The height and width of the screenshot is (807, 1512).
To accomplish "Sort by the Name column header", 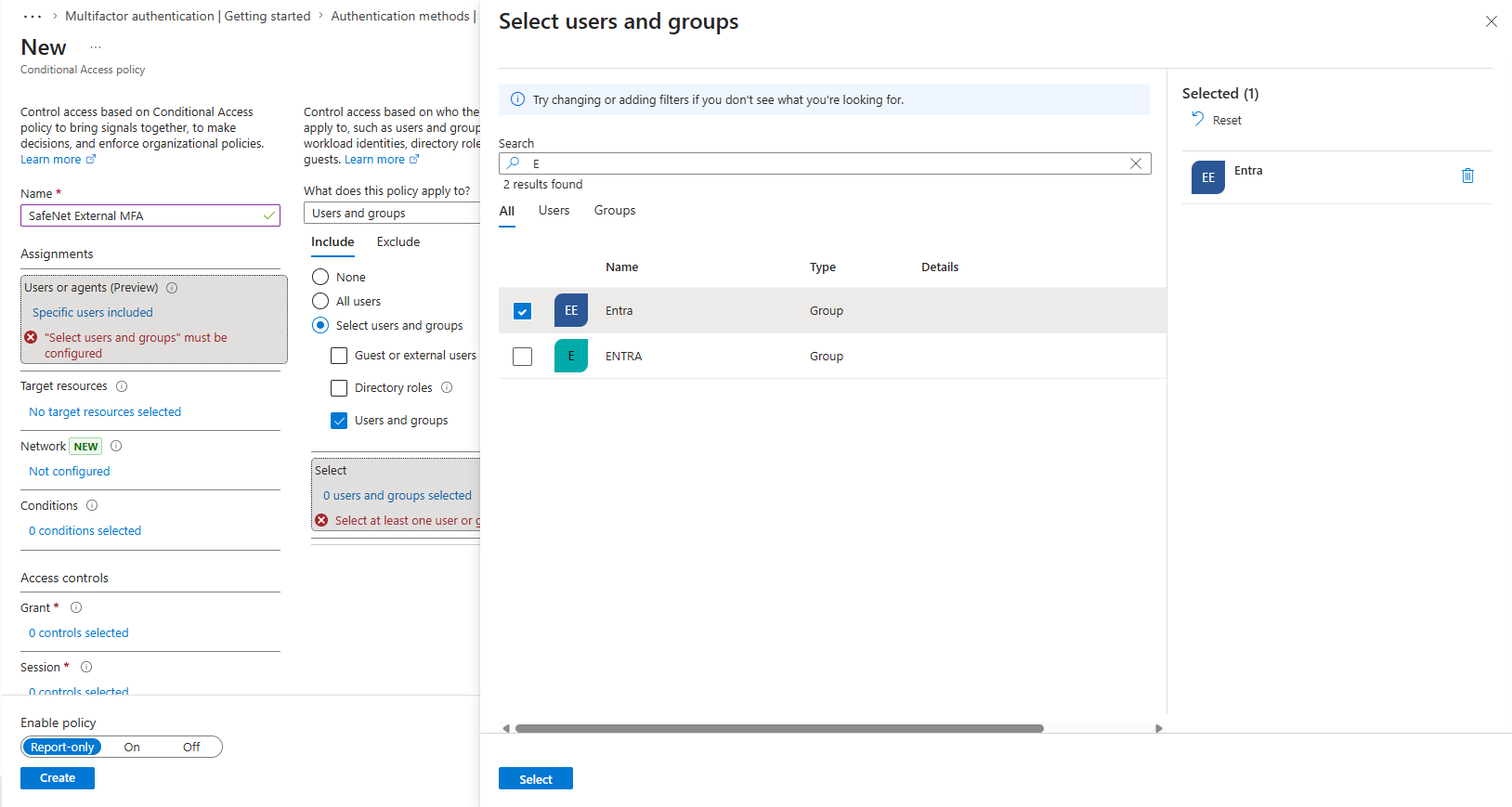I will 621,267.
